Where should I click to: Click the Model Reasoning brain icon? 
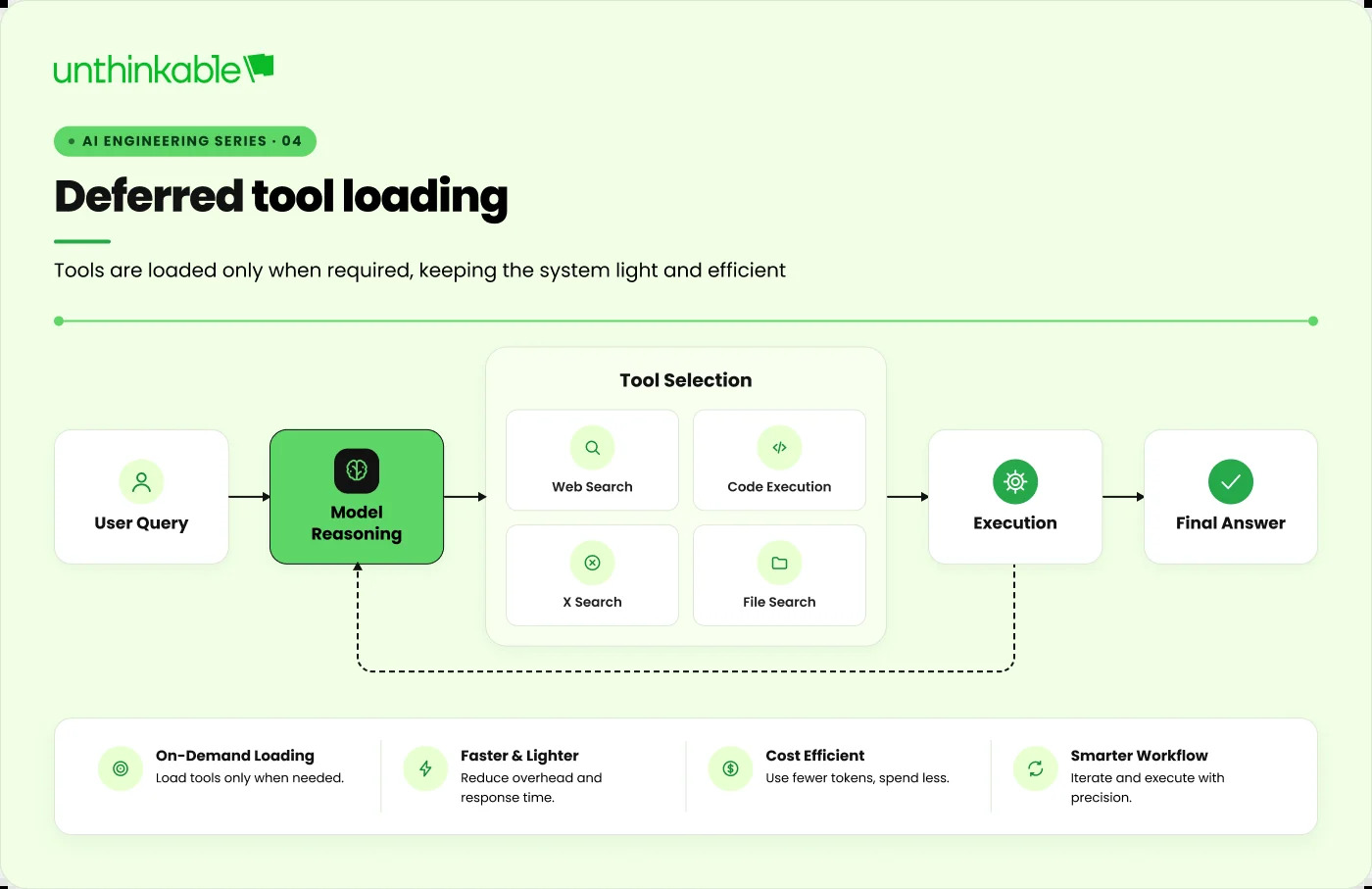357,470
